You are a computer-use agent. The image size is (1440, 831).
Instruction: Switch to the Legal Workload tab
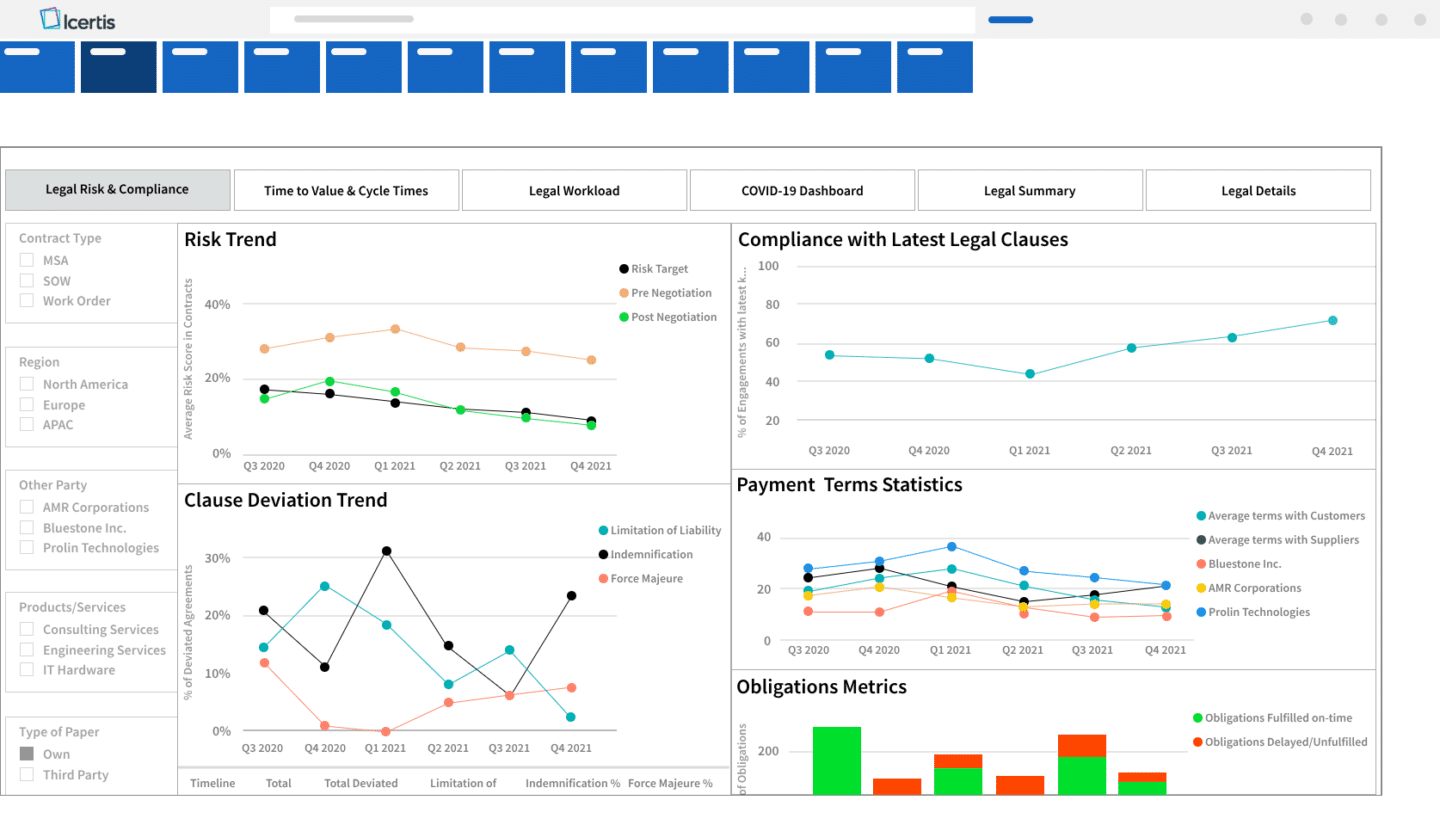[x=574, y=189]
